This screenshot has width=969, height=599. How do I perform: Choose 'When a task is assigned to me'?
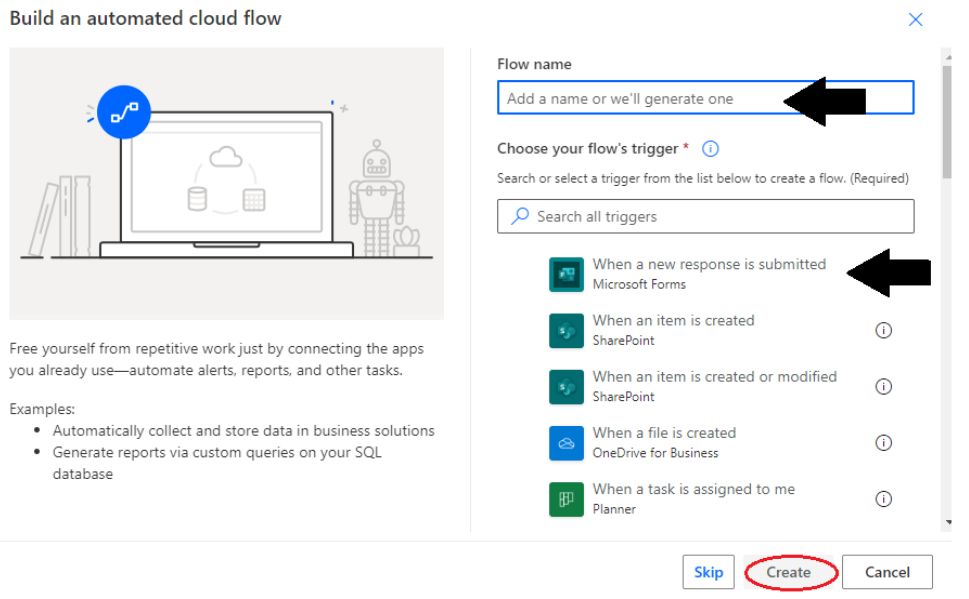(x=693, y=489)
